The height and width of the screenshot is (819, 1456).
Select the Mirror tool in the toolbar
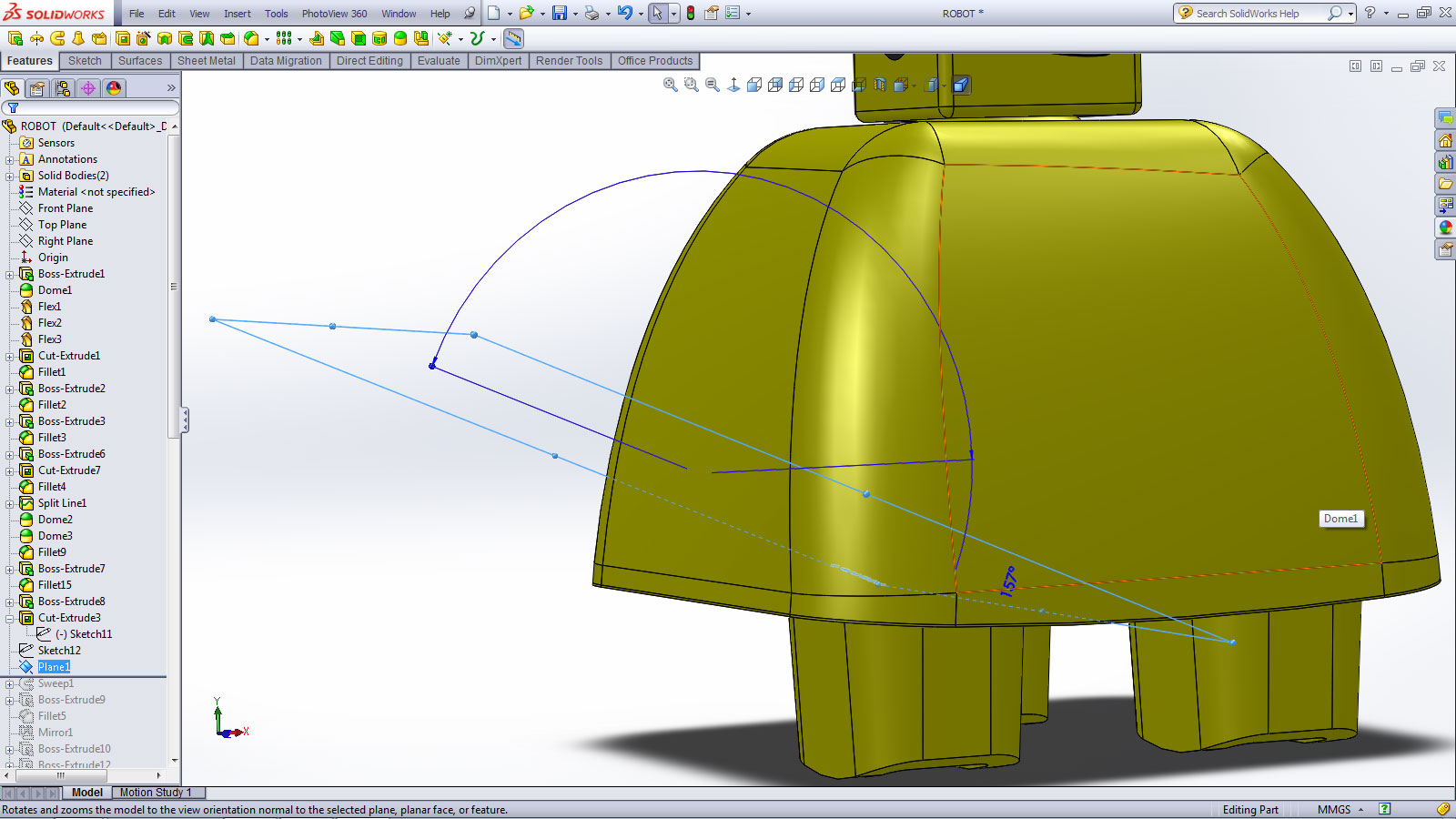(x=421, y=38)
